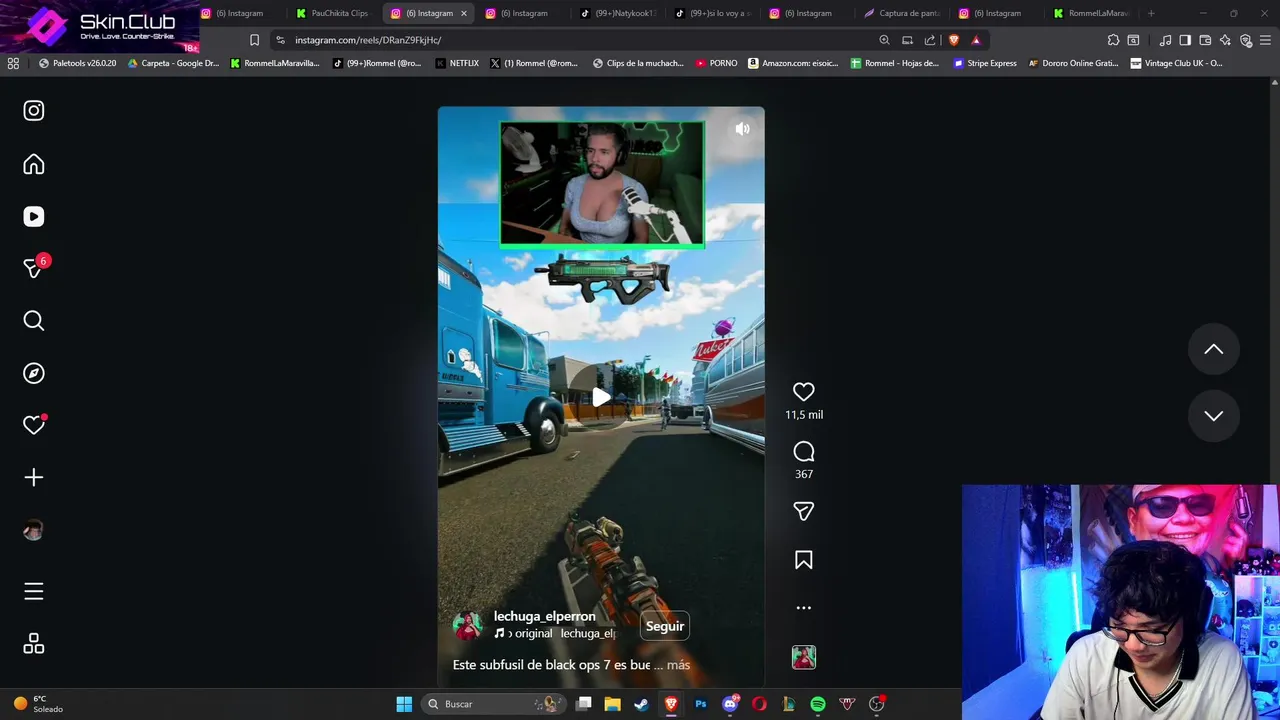Open the Brave Shields lion icon

[x=953, y=40]
